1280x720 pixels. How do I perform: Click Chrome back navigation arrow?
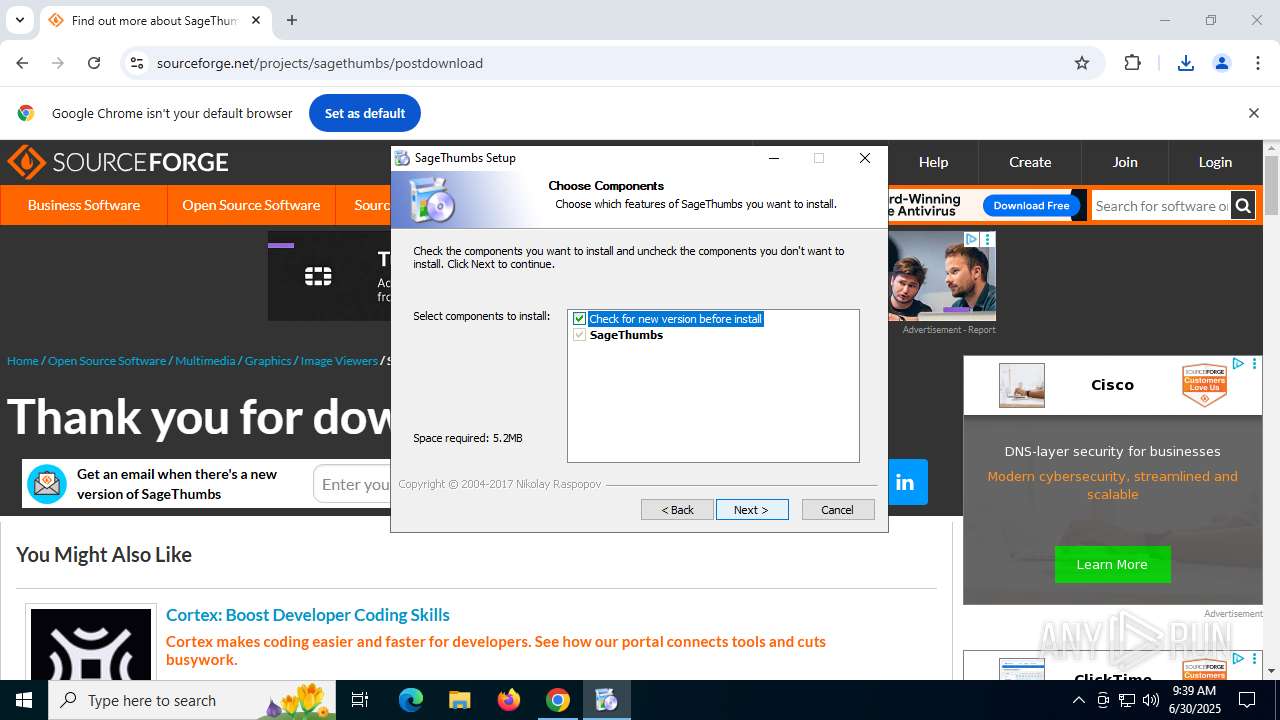pos(22,63)
